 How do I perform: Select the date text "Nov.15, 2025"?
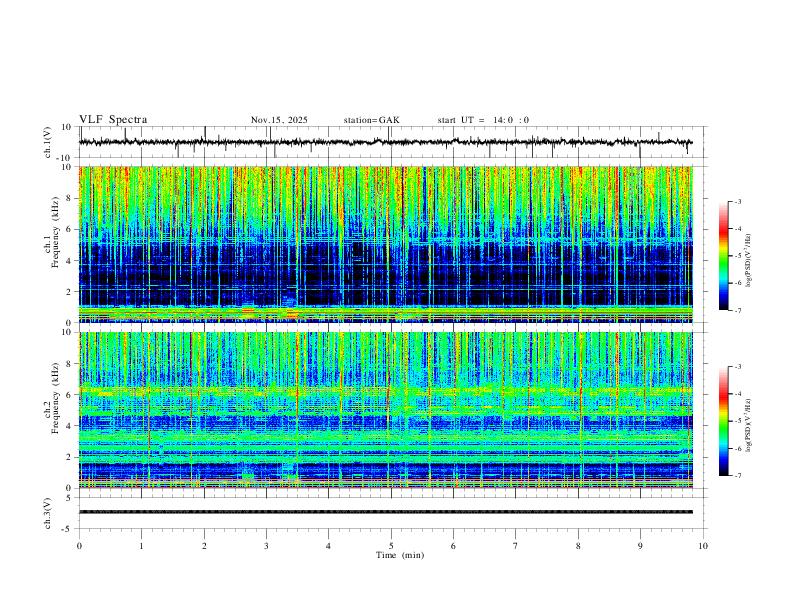279,120
